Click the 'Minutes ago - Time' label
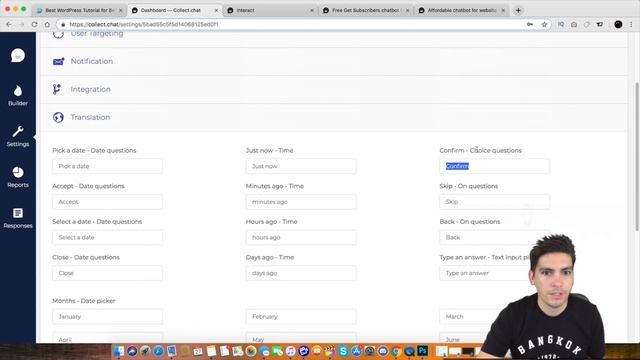 click(275, 186)
